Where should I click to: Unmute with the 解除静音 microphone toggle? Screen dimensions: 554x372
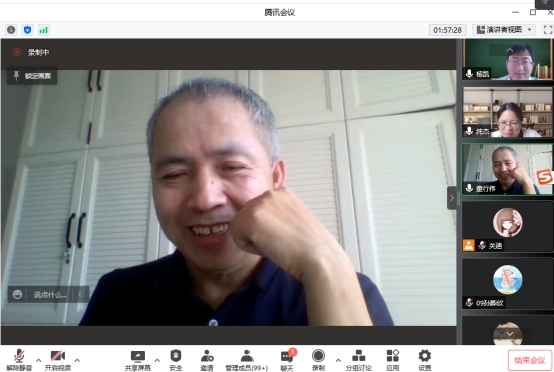click(x=19, y=360)
